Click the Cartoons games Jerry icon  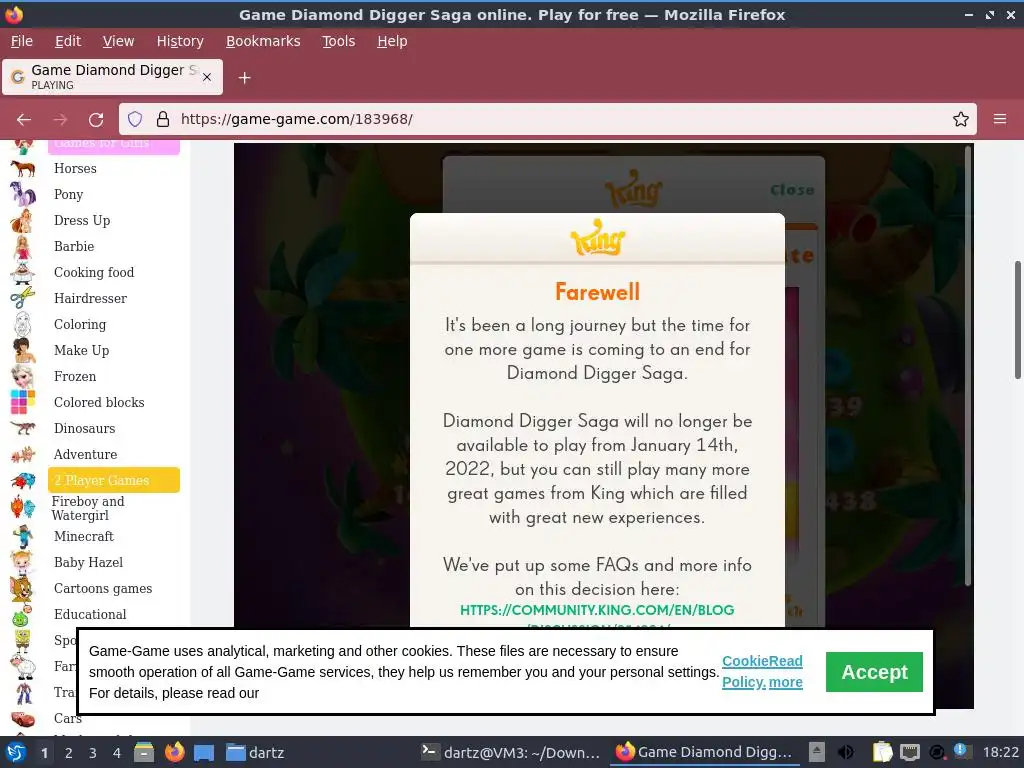pyautogui.click(x=22, y=588)
